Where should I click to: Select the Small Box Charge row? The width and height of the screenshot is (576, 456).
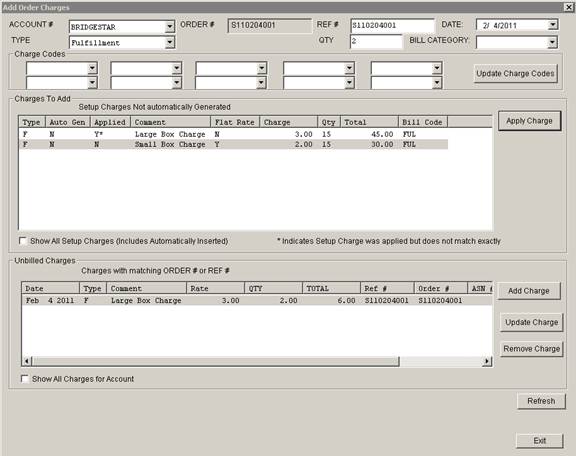pos(233,144)
